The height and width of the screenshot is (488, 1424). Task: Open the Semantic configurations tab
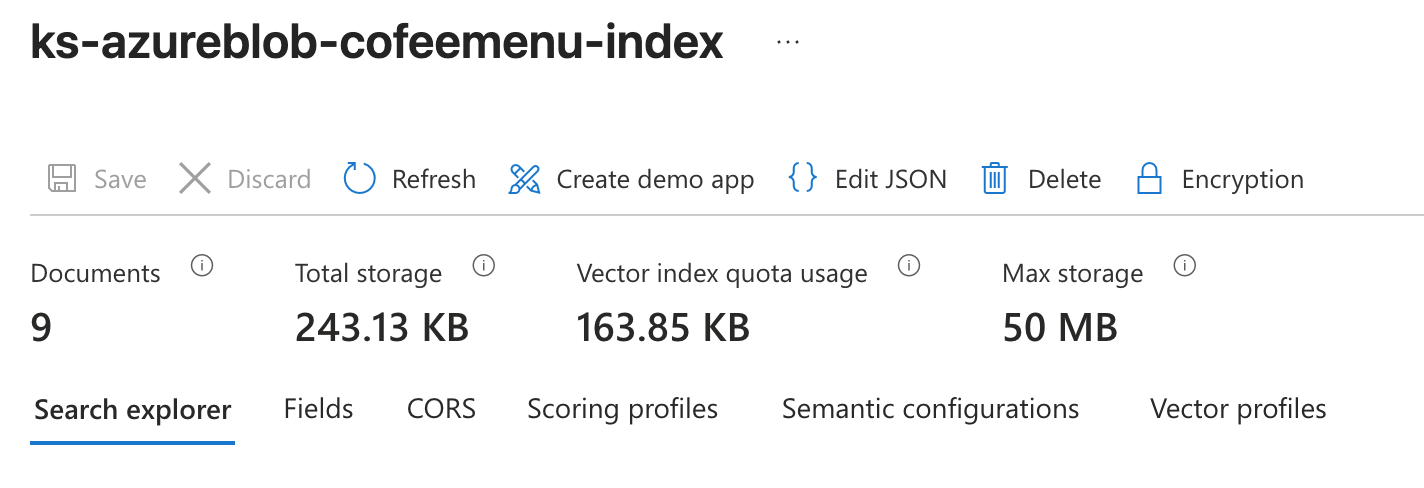point(930,409)
